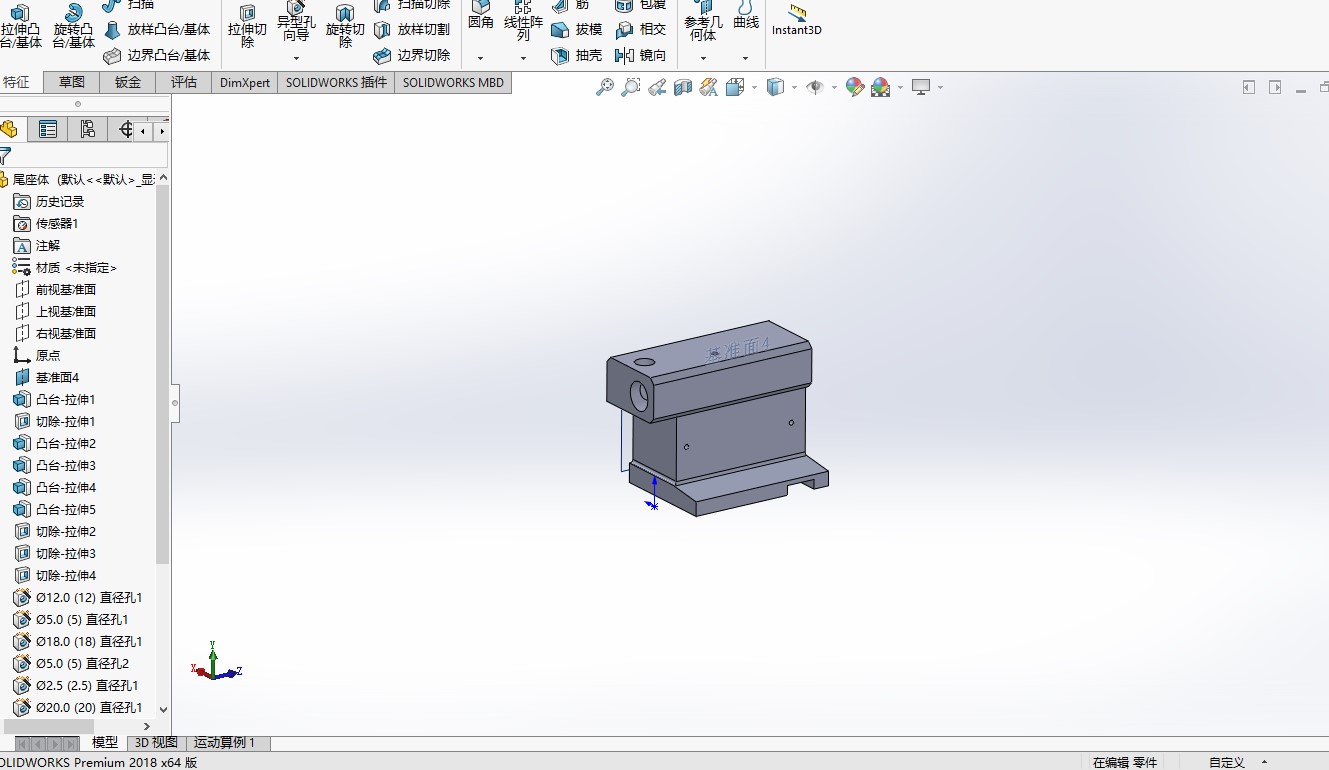Open the View Orientation cube icon
1329x770 pixels.
[x=735, y=88]
